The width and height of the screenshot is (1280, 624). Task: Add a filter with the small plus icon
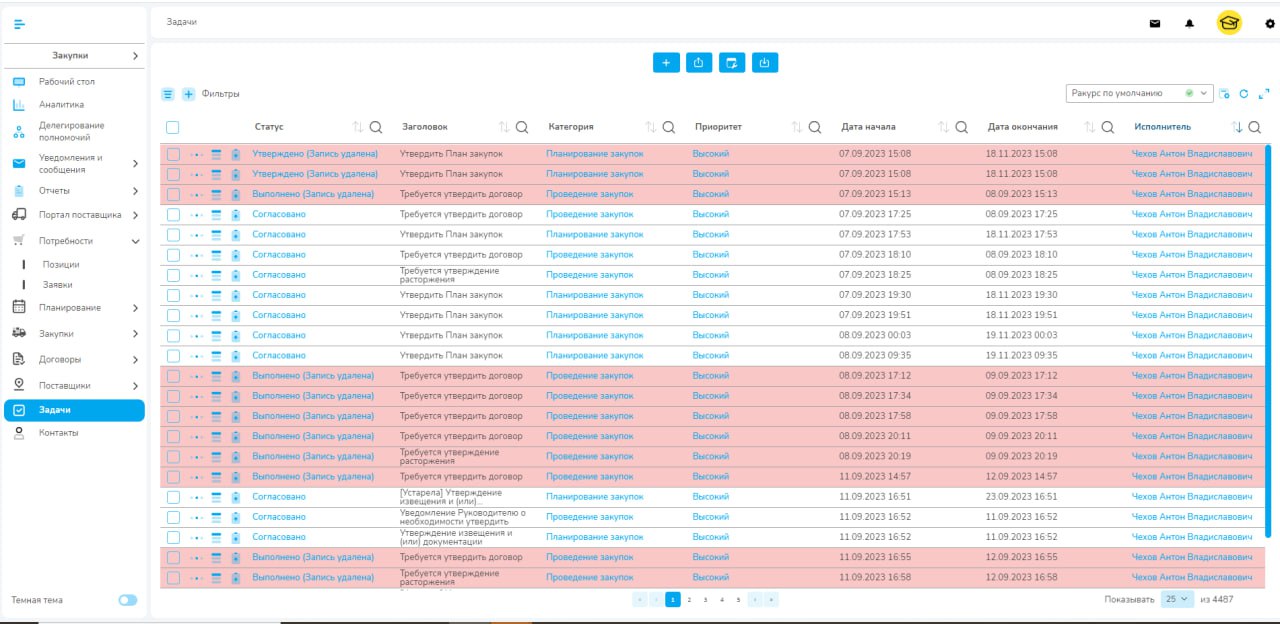click(x=188, y=94)
